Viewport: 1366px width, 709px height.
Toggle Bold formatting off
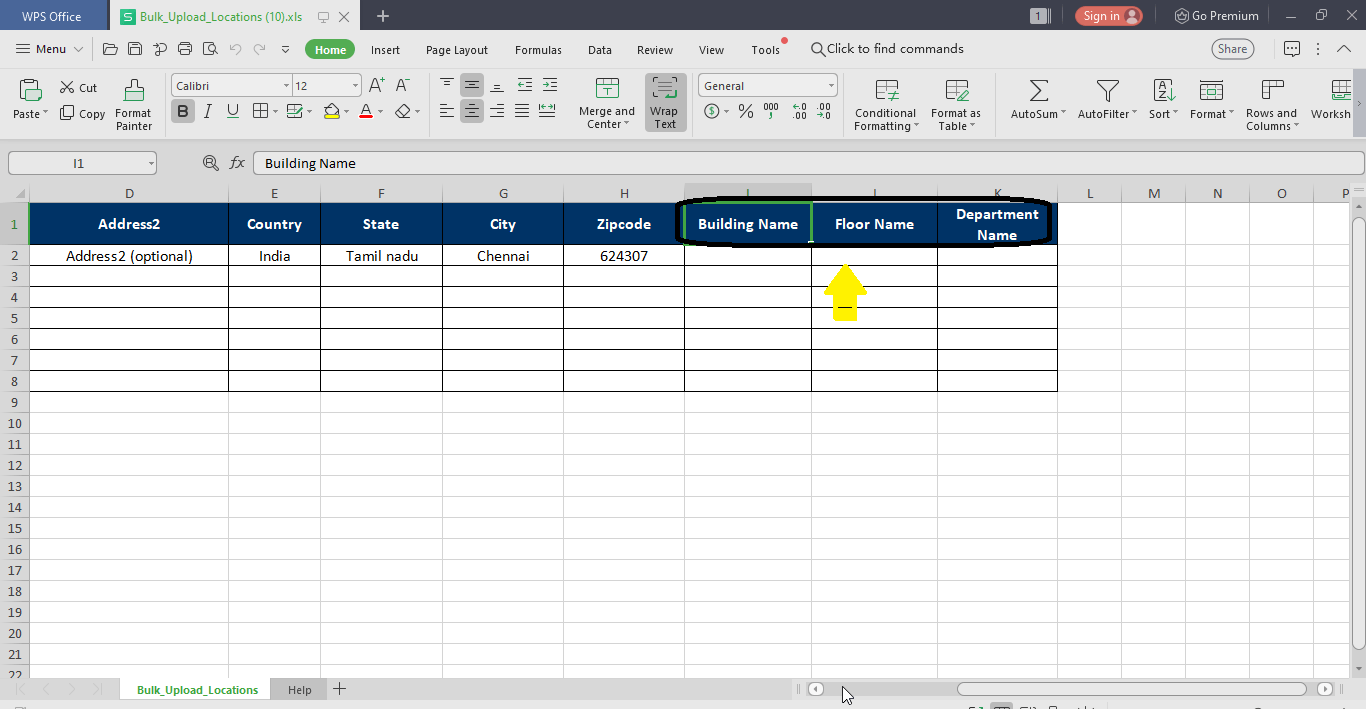[x=182, y=111]
